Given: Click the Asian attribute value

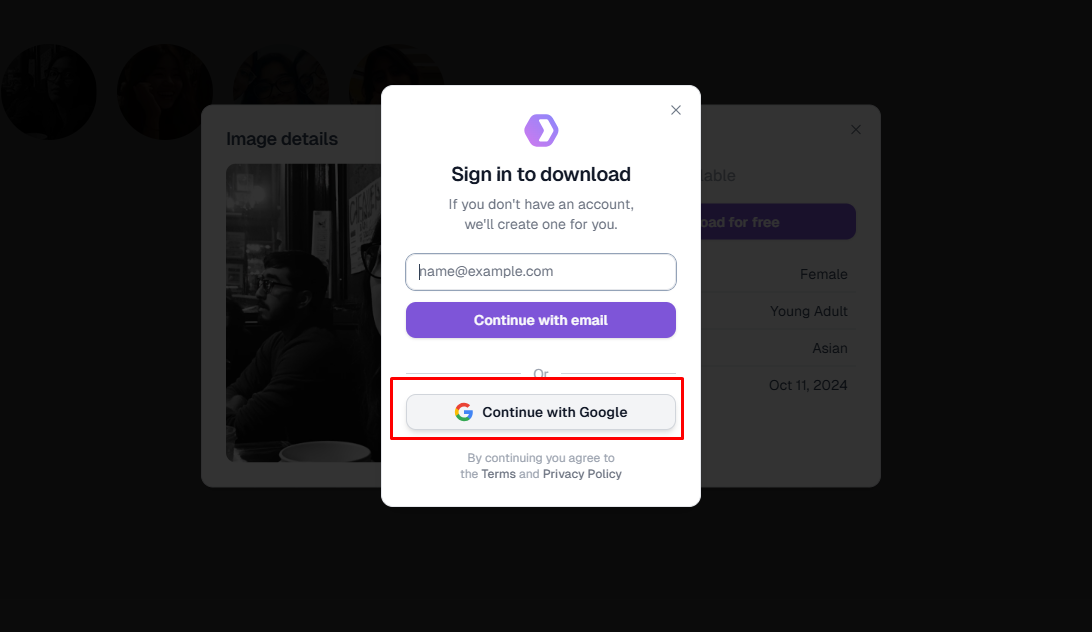Looking at the screenshot, I should coord(829,348).
